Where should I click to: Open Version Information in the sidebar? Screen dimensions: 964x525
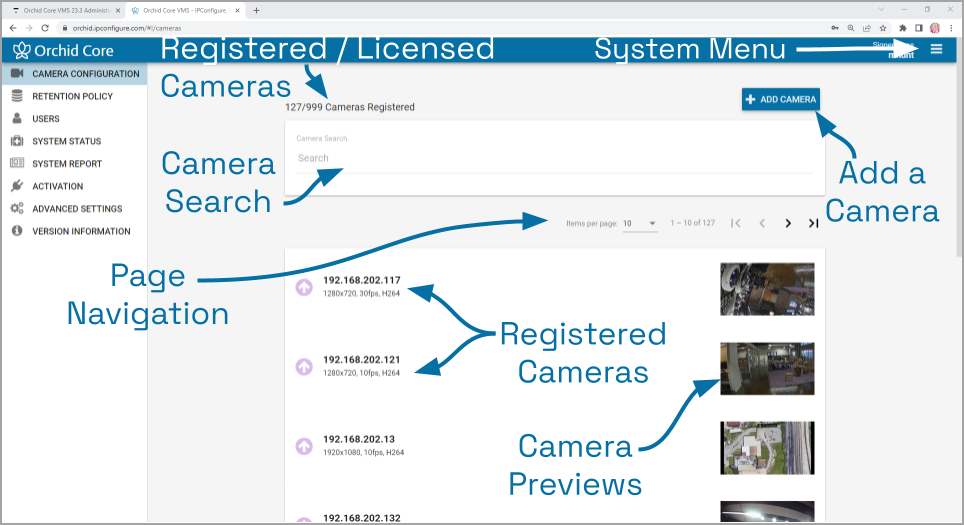pos(74,231)
